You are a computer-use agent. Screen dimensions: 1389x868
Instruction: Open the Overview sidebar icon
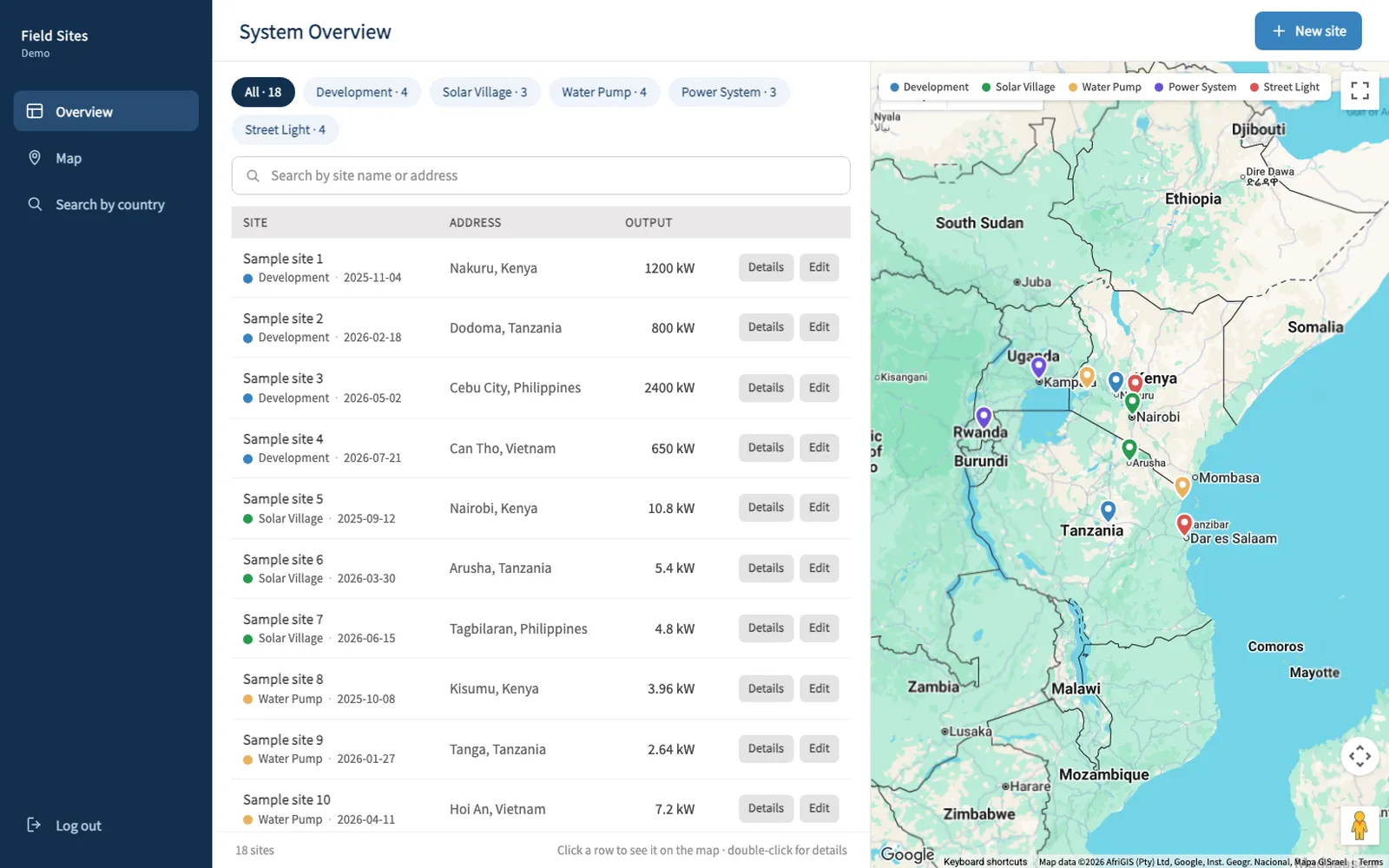pyautogui.click(x=35, y=111)
